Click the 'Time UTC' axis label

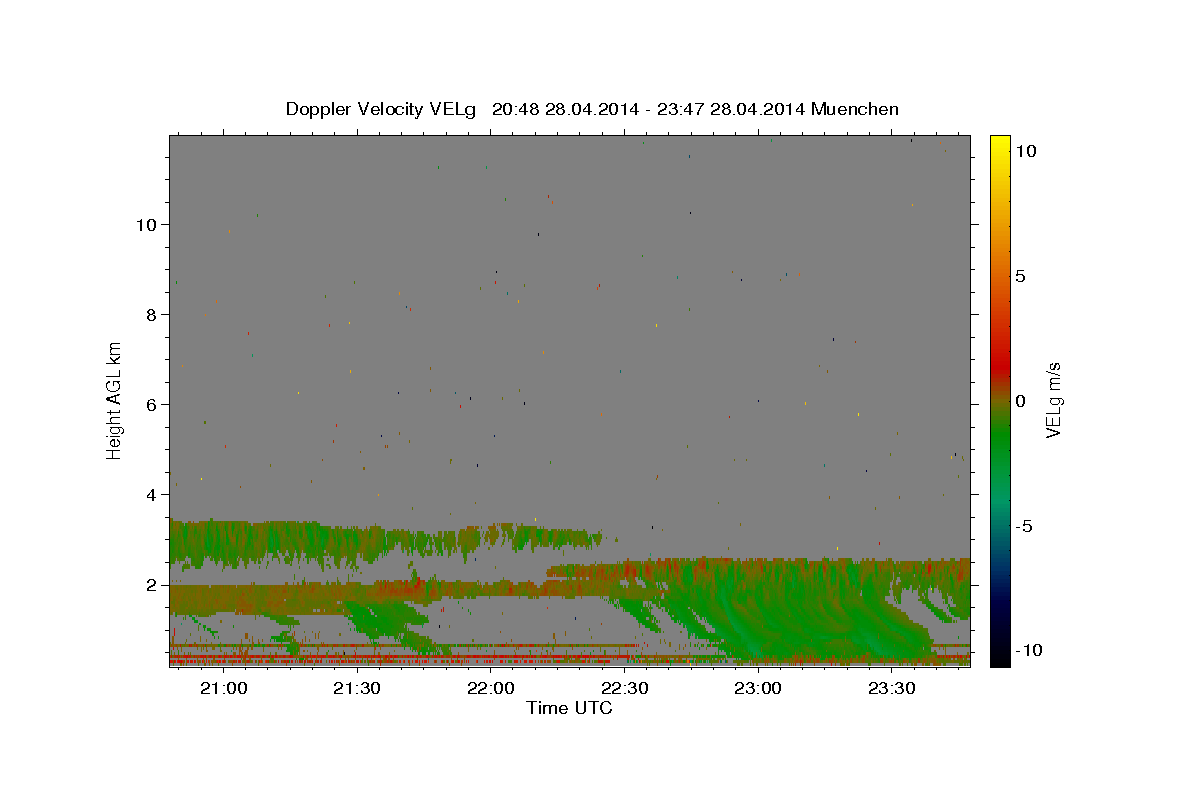pos(569,708)
